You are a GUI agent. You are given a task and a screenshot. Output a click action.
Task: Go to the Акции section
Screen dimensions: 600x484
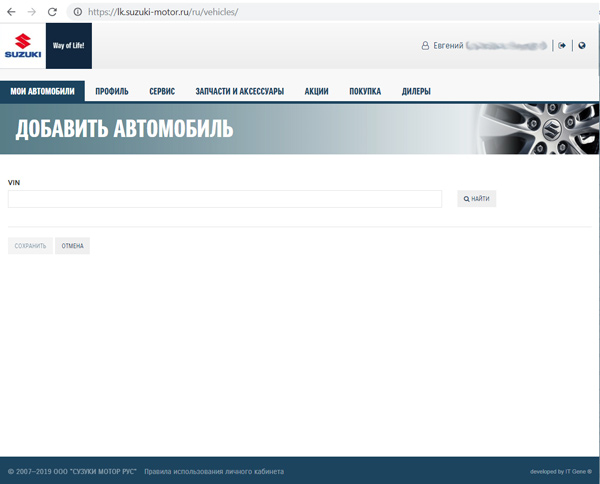316,91
